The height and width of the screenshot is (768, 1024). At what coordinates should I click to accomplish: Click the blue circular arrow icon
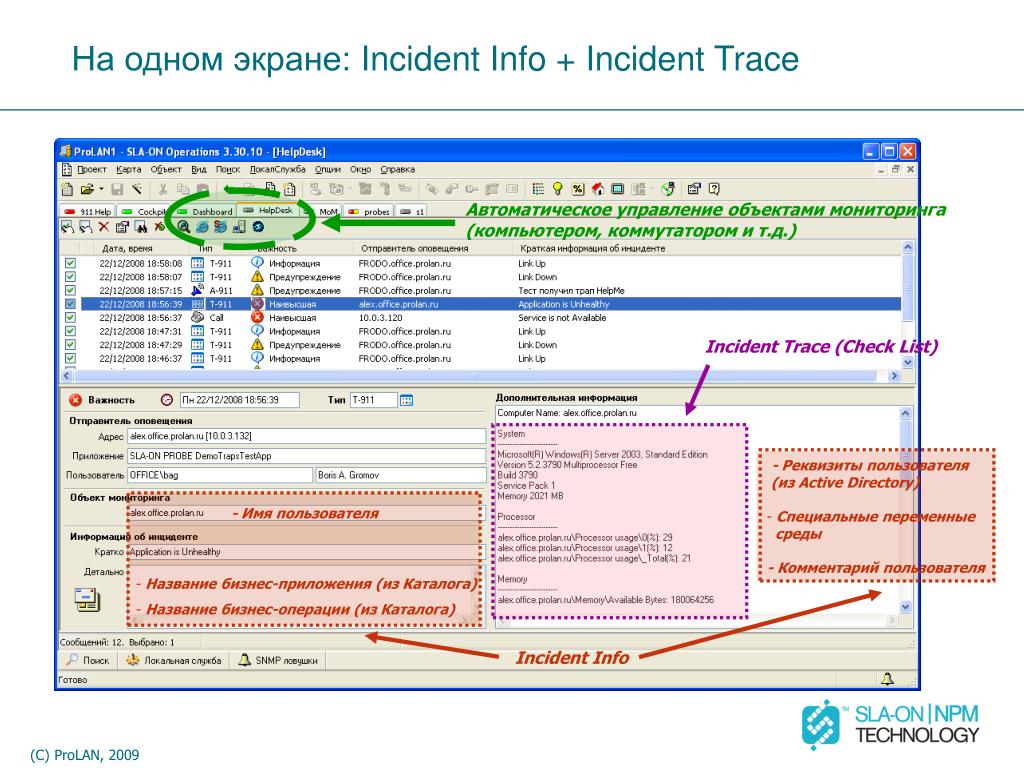point(258,227)
